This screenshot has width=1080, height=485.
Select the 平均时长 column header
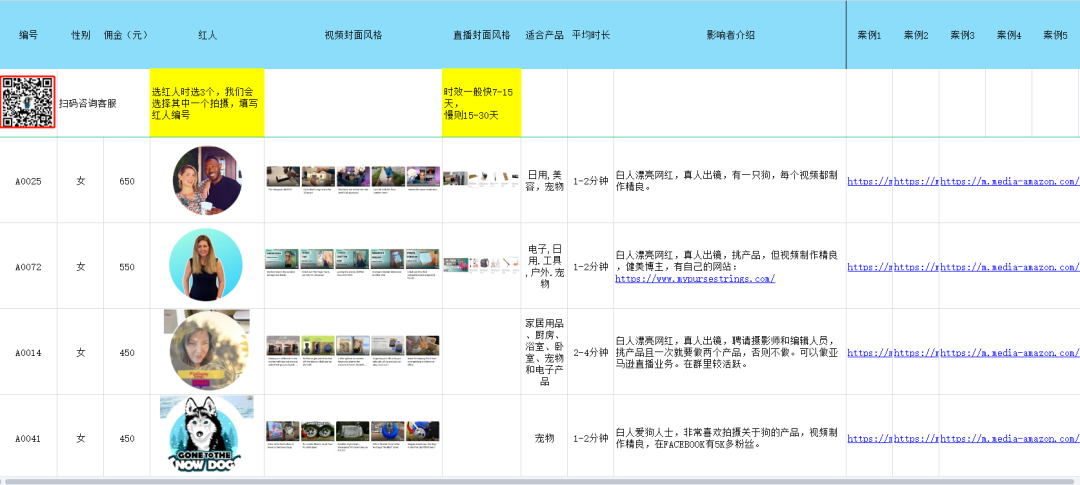[590, 35]
